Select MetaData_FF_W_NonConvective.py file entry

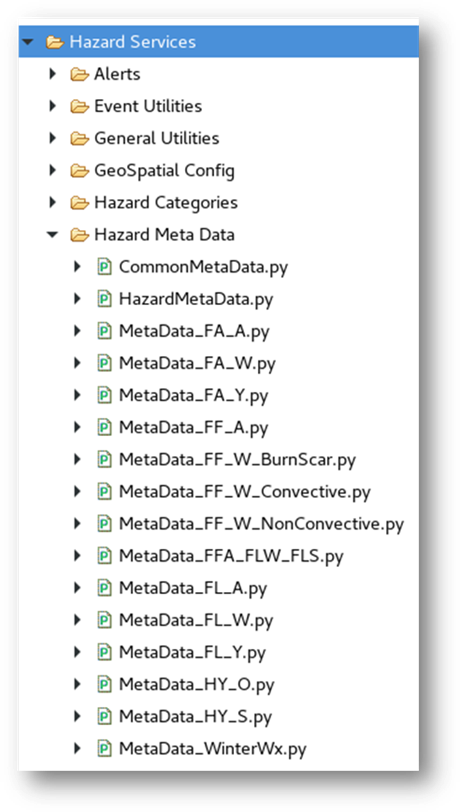(x=262, y=524)
